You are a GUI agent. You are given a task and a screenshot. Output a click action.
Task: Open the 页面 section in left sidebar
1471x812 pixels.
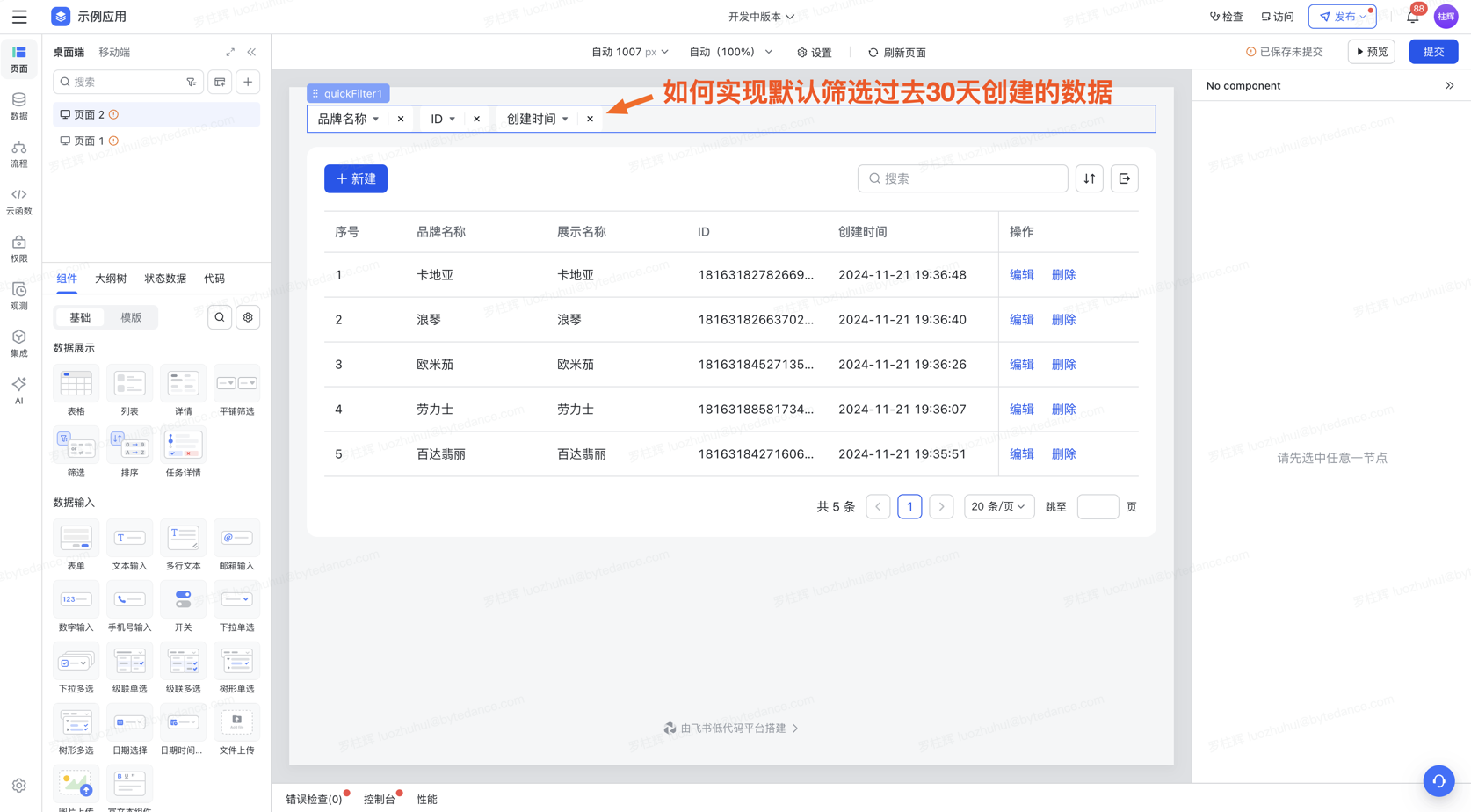pyautogui.click(x=19, y=59)
